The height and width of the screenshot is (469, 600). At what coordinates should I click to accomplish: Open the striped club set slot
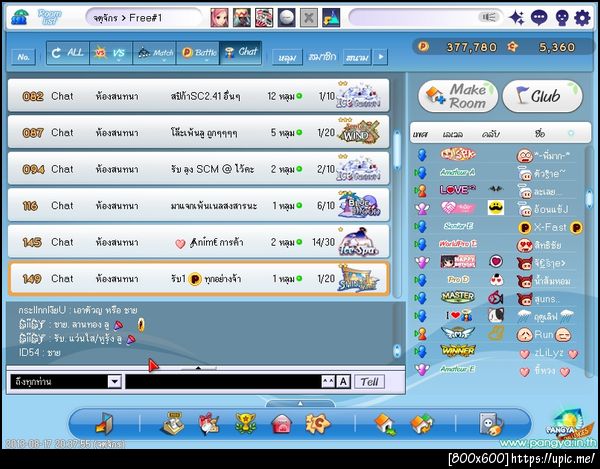pos(264,18)
